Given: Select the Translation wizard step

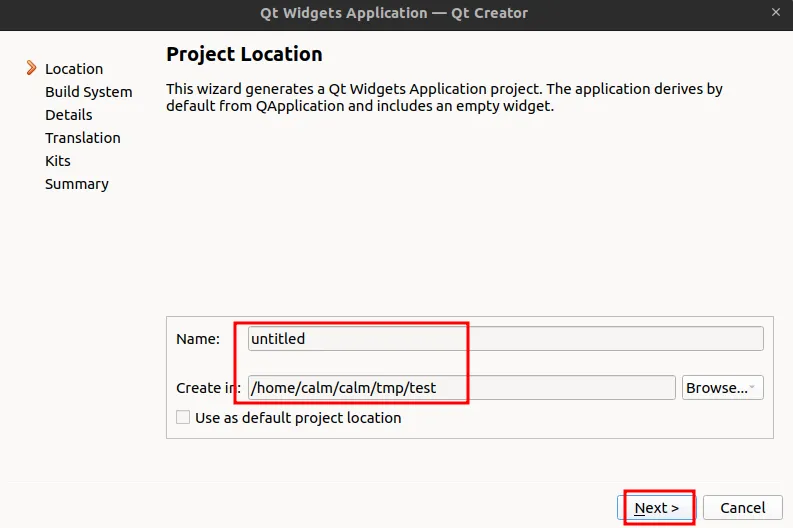Looking at the screenshot, I should coord(83,138).
